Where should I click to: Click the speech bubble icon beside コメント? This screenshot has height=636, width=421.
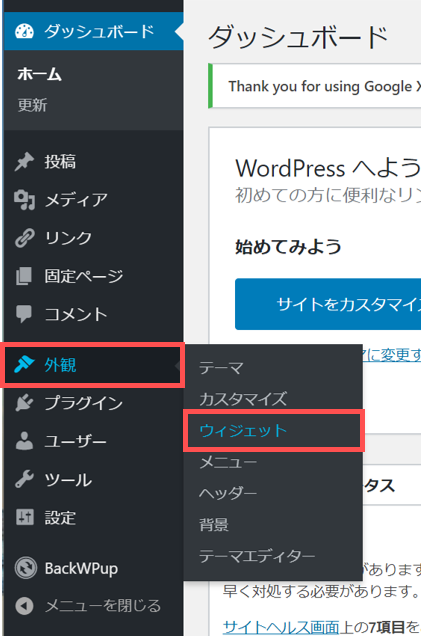(x=24, y=314)
